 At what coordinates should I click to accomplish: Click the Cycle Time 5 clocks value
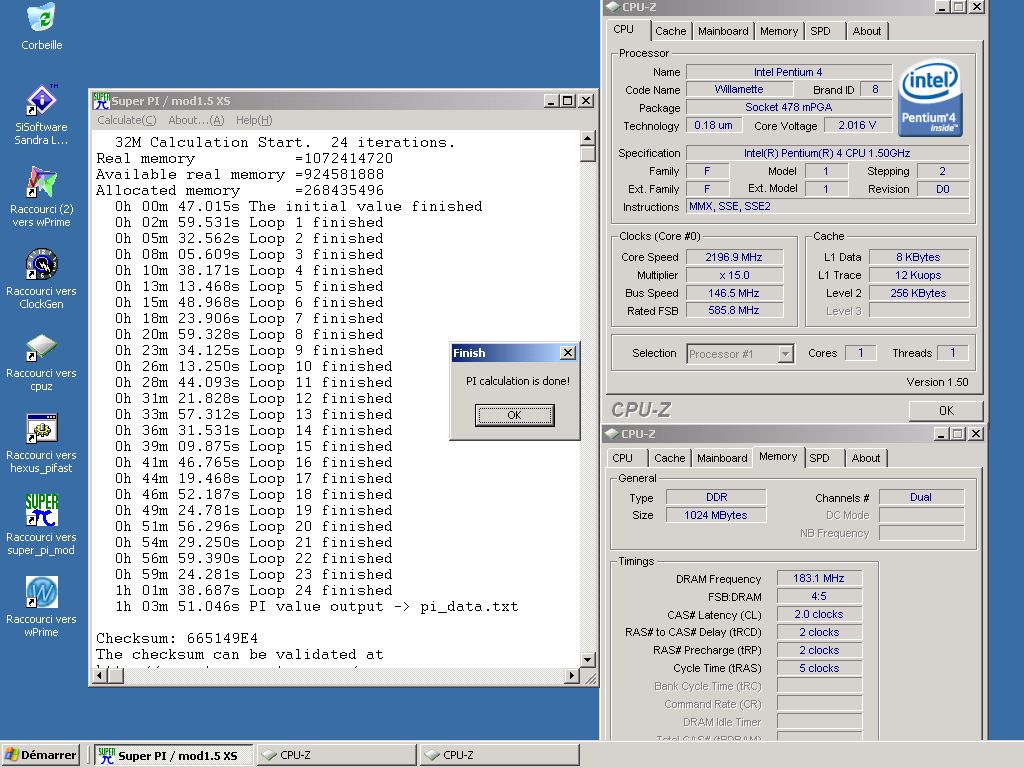point(819,669)
